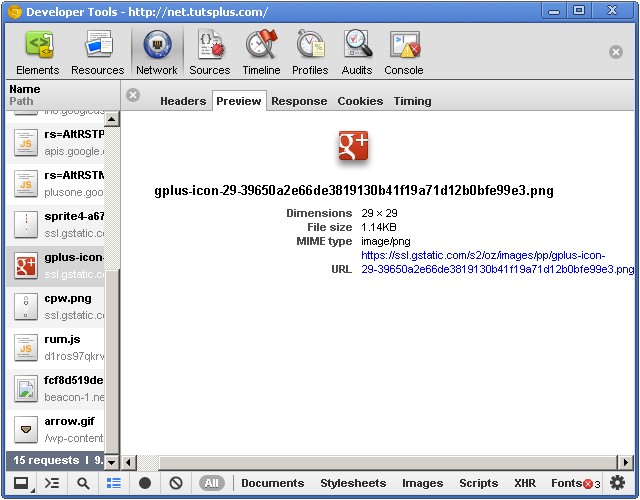Open the Timing tab

(412, 101)
